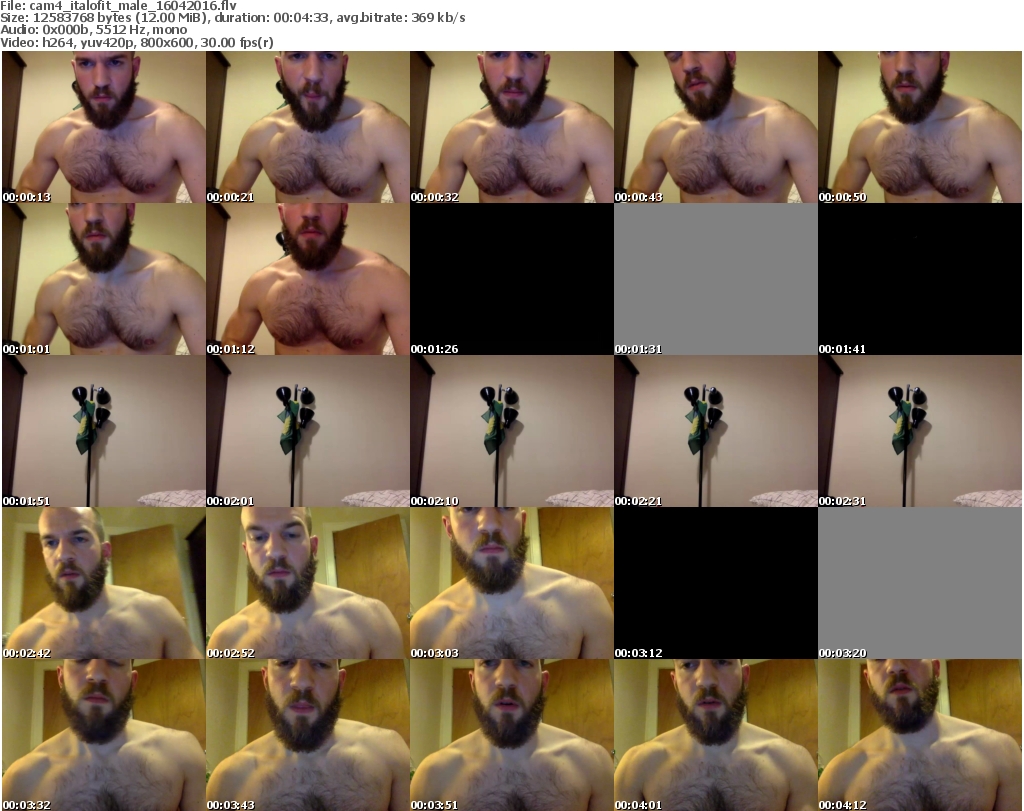Open the frame at 00:00:43
The image size is (1024, 811).
[716, 127]
